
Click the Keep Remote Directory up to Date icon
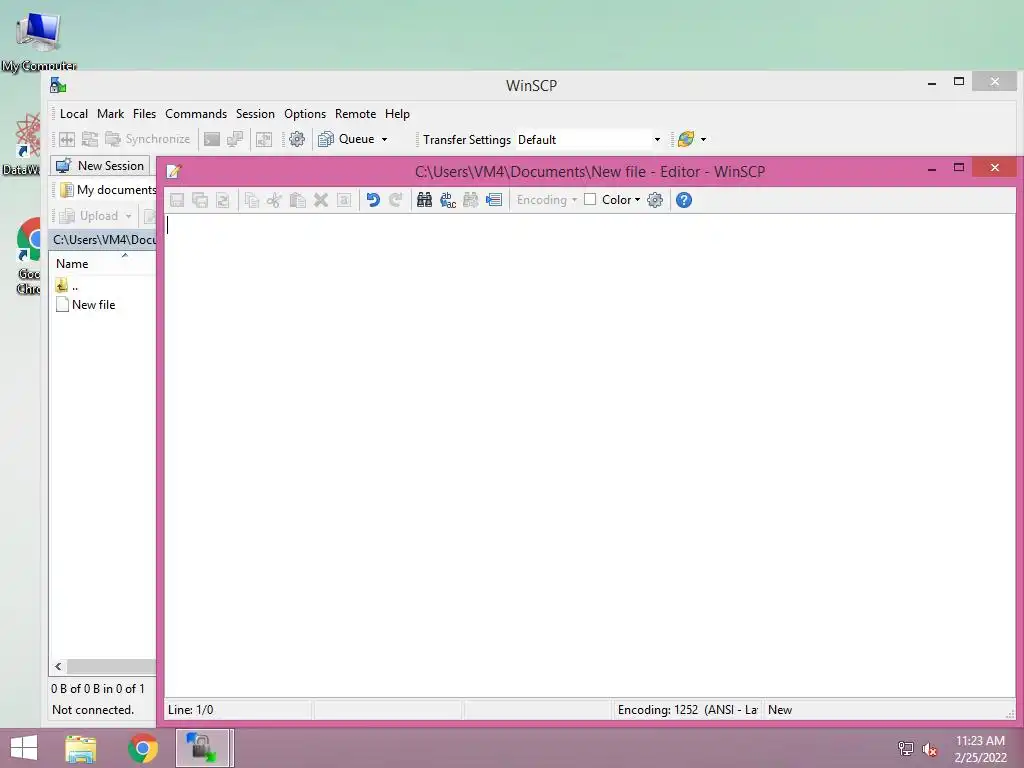tap(89, 139)
